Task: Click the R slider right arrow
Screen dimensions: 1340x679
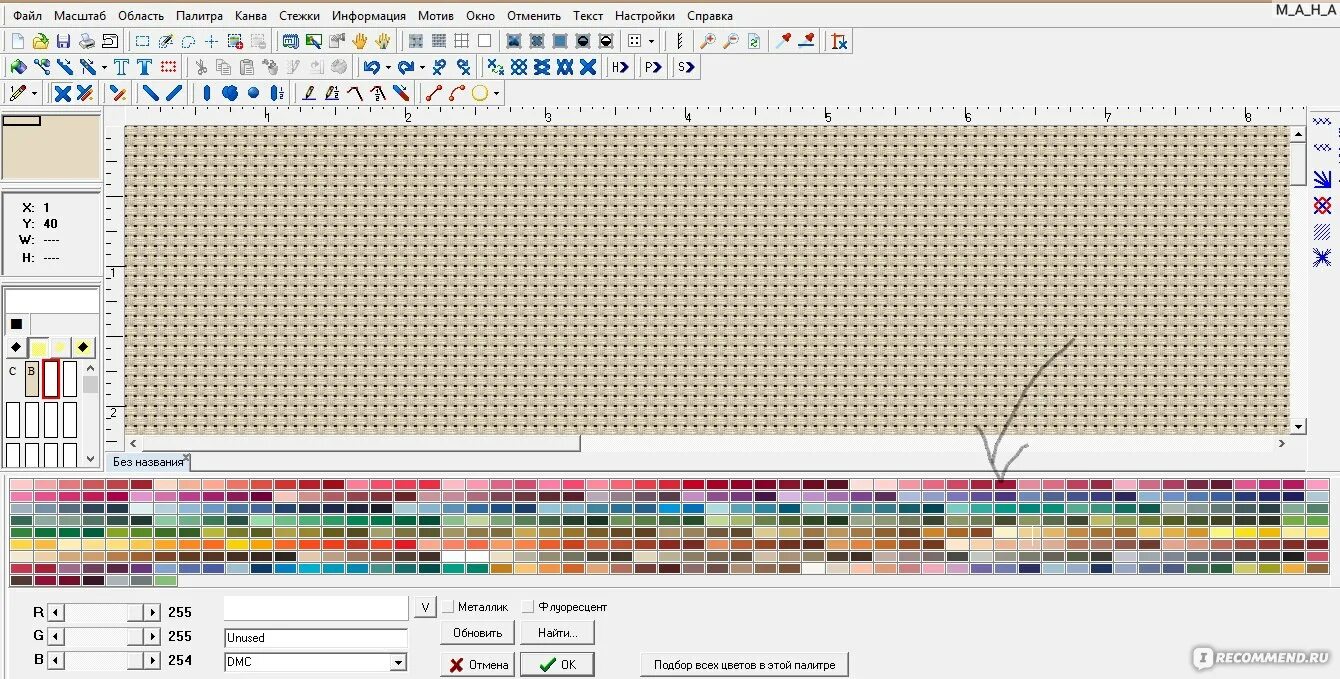Action: (x=152, y=612)
